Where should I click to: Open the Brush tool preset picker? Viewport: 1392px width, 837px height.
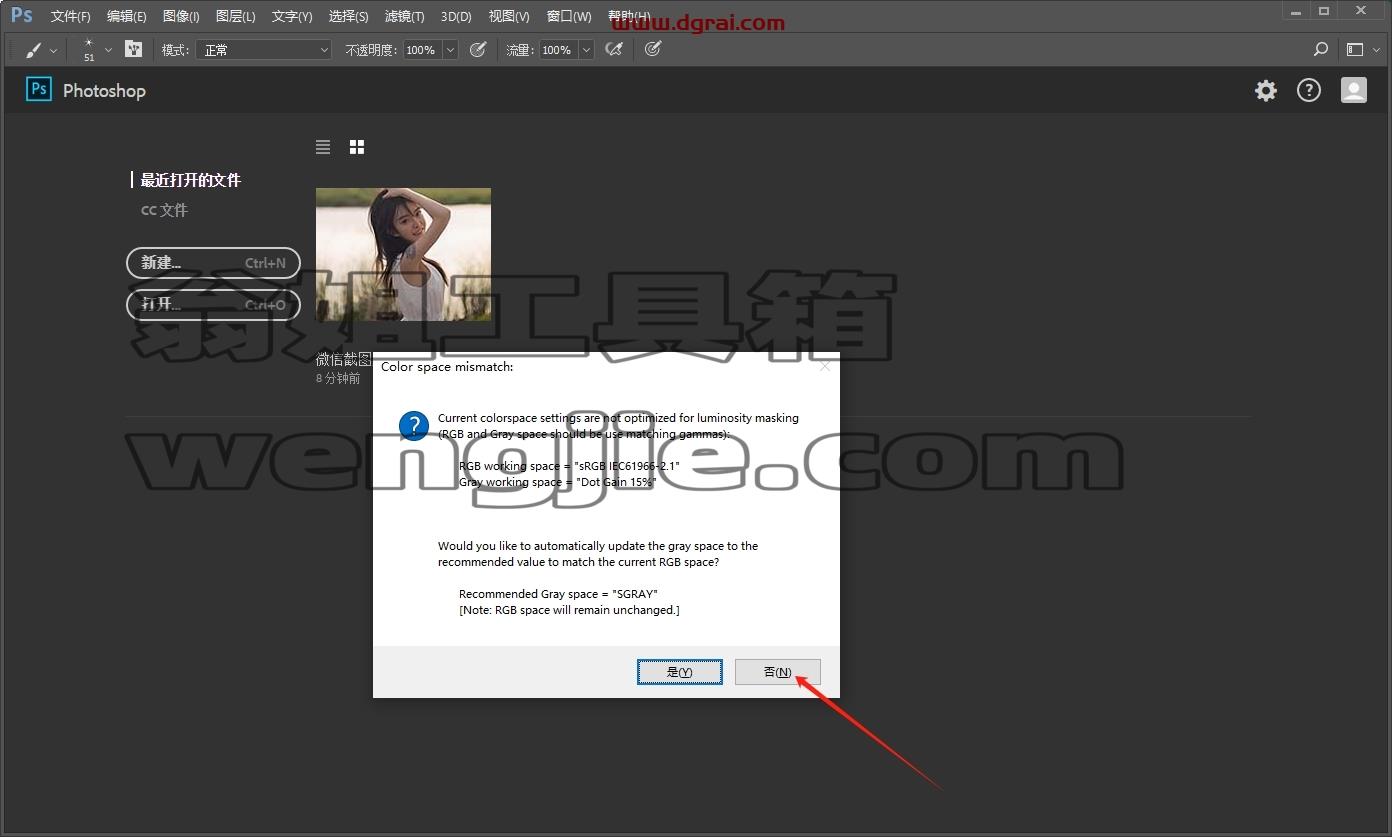[41, 50]
